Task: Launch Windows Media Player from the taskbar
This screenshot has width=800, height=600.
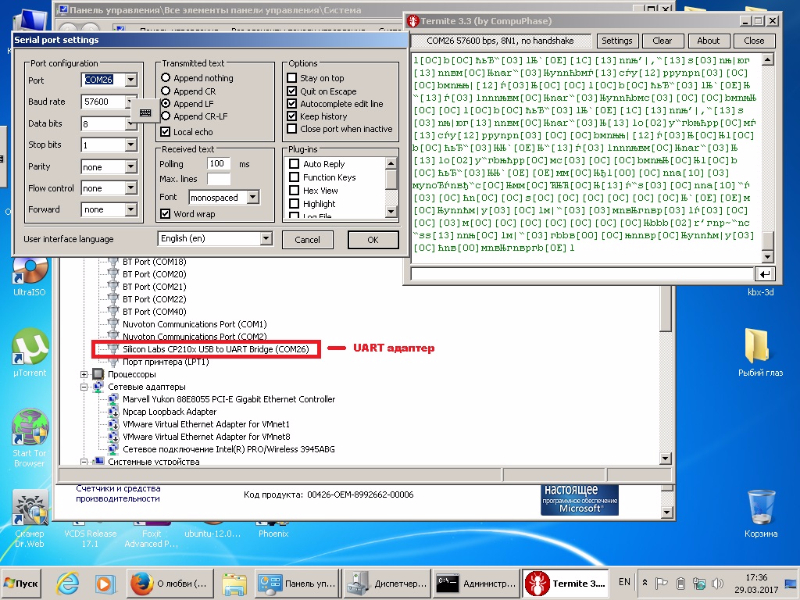Action: pyautogui.click(x=104, y=583)
